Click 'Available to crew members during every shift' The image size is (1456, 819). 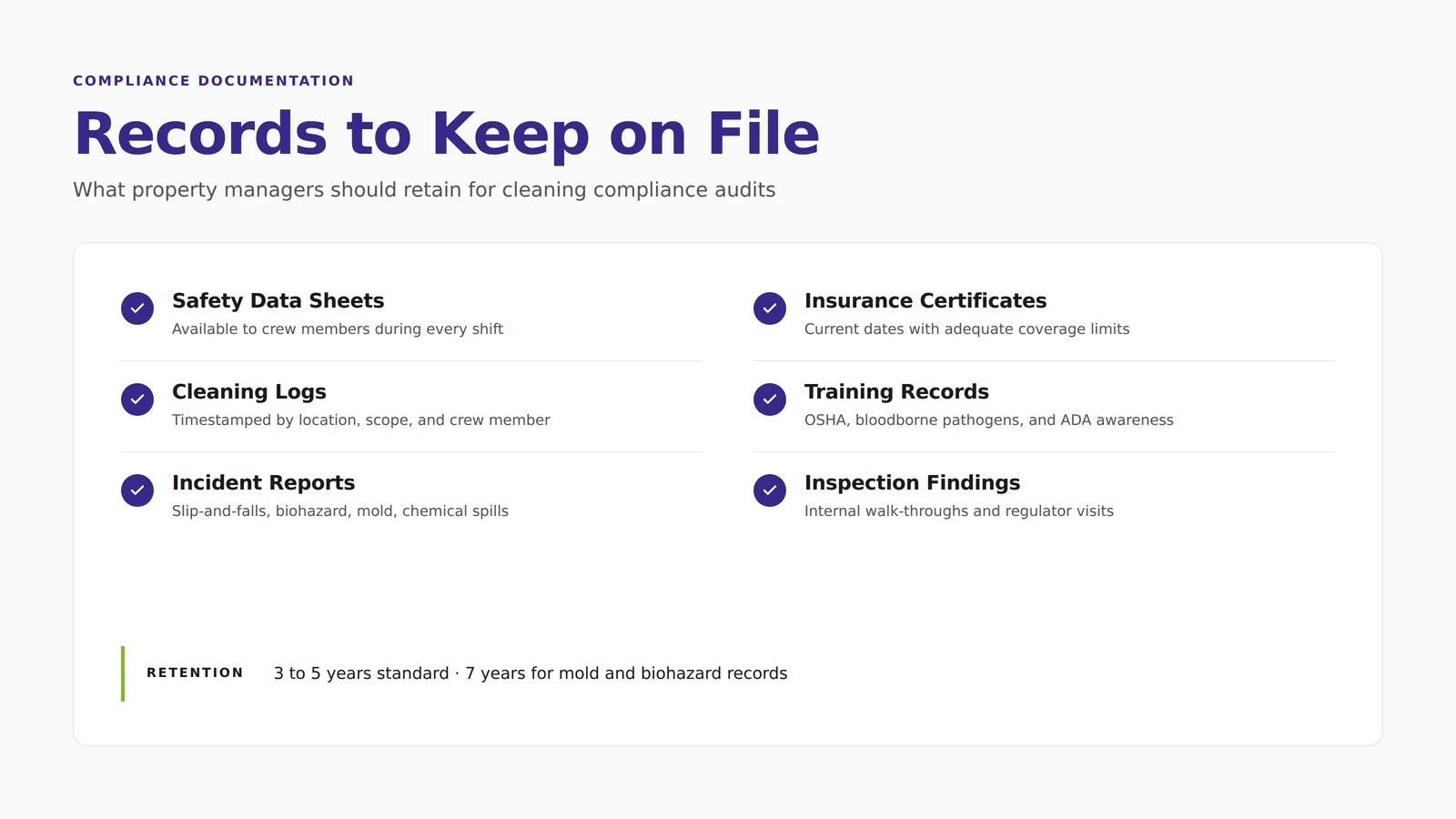click(338, 329)
